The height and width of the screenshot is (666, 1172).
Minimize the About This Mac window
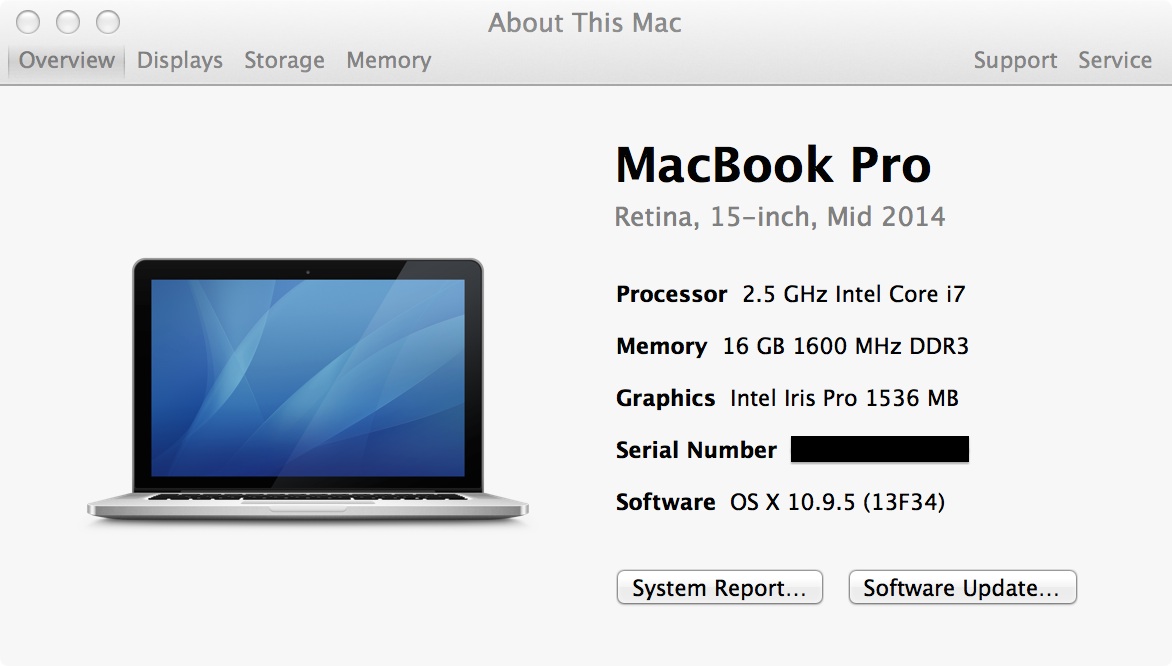click(68, 22)
